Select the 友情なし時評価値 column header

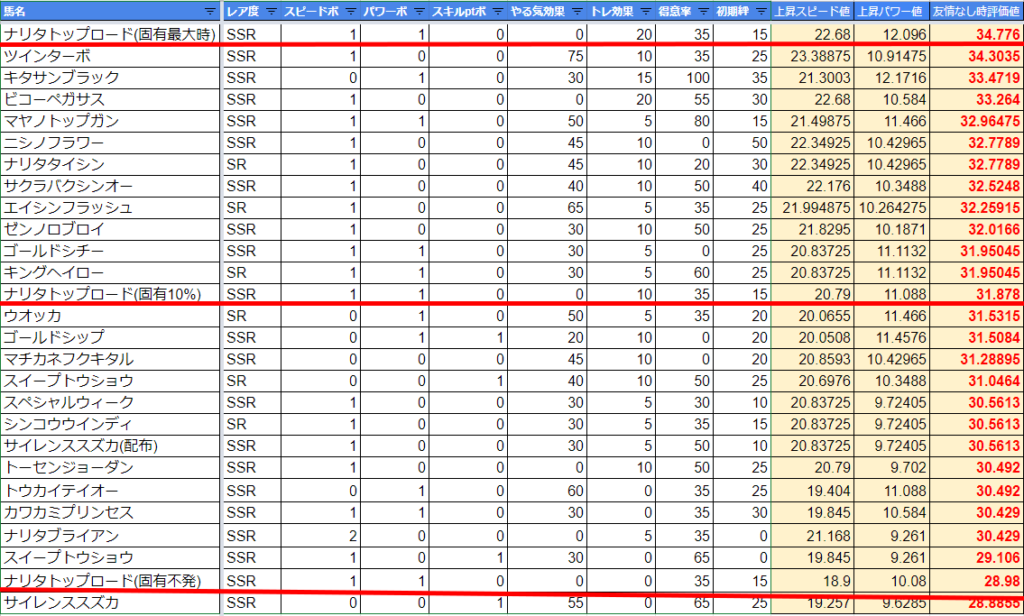pos(976,11)
